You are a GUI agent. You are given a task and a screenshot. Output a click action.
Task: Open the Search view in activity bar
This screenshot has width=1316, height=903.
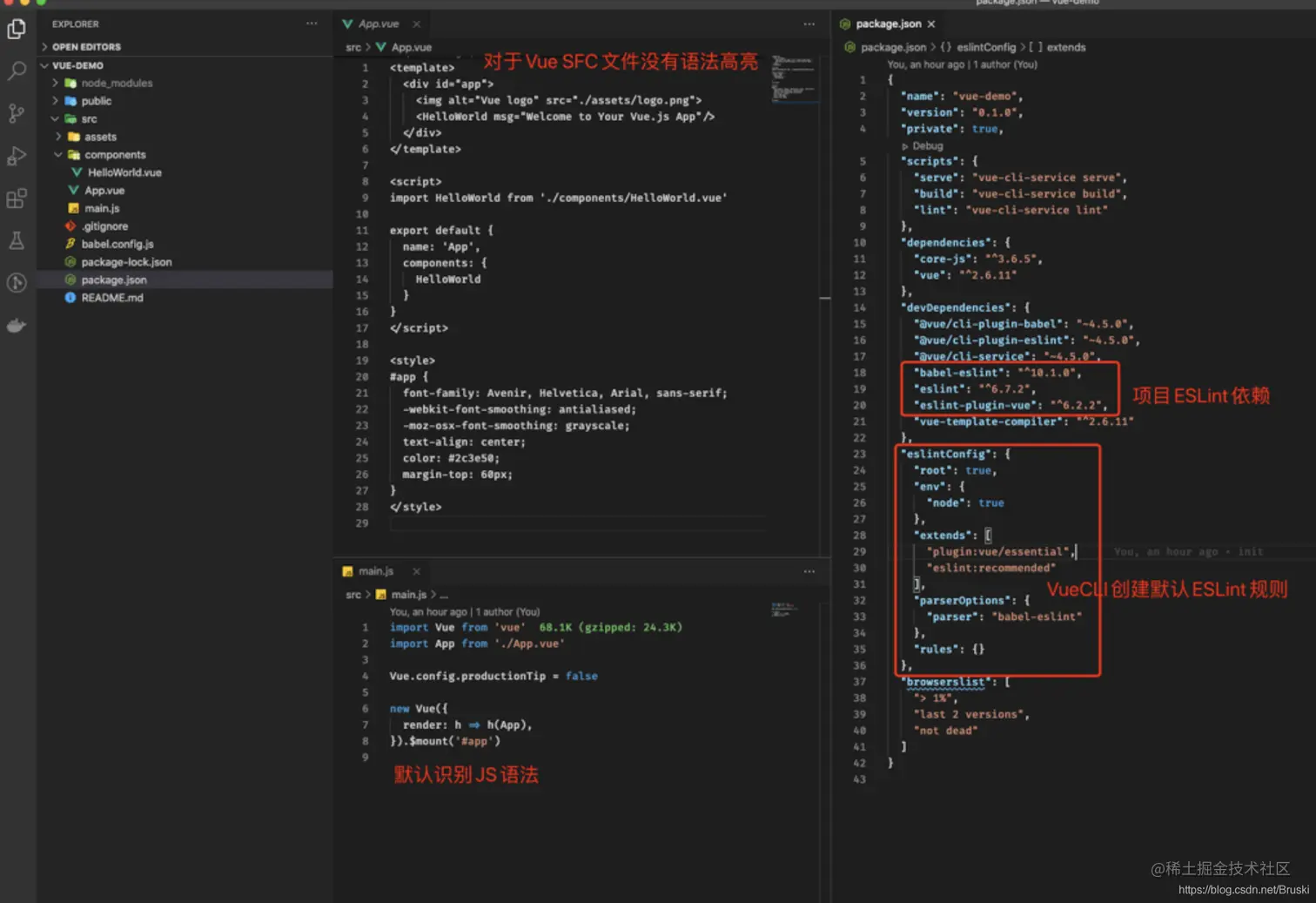click(17, 71)
